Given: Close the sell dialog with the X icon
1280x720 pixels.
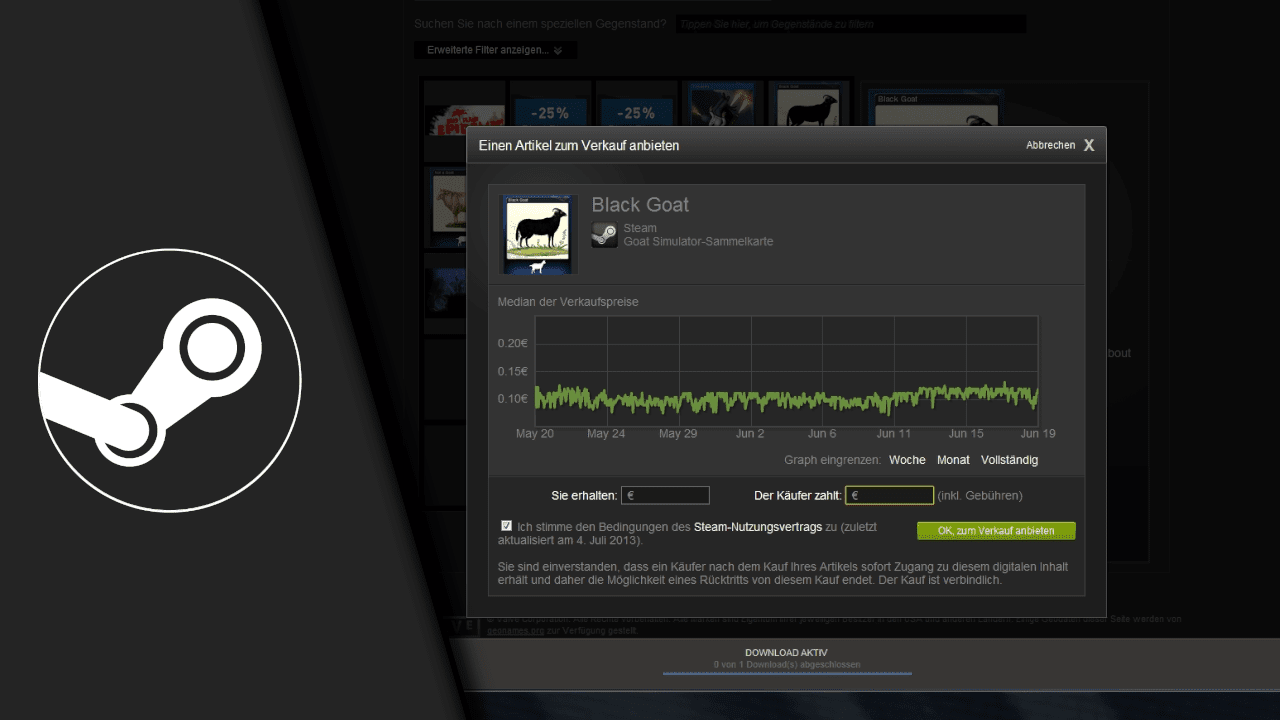Looking at the screenshot, I should pos(1089,145).
